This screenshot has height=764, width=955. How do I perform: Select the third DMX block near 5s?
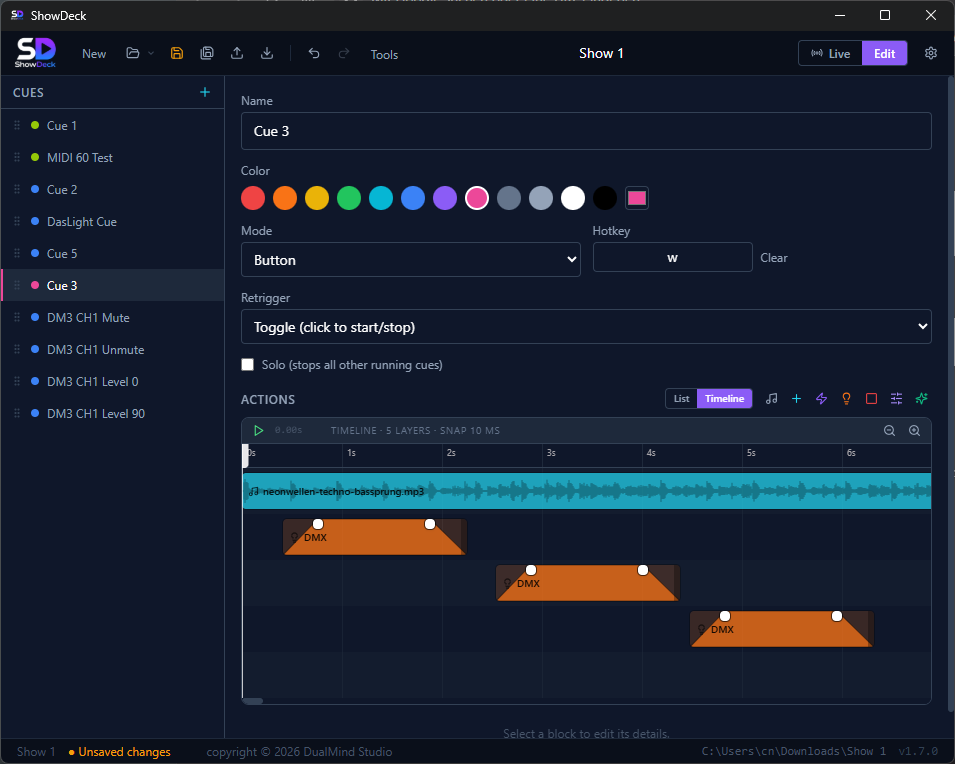click(781, 631)
